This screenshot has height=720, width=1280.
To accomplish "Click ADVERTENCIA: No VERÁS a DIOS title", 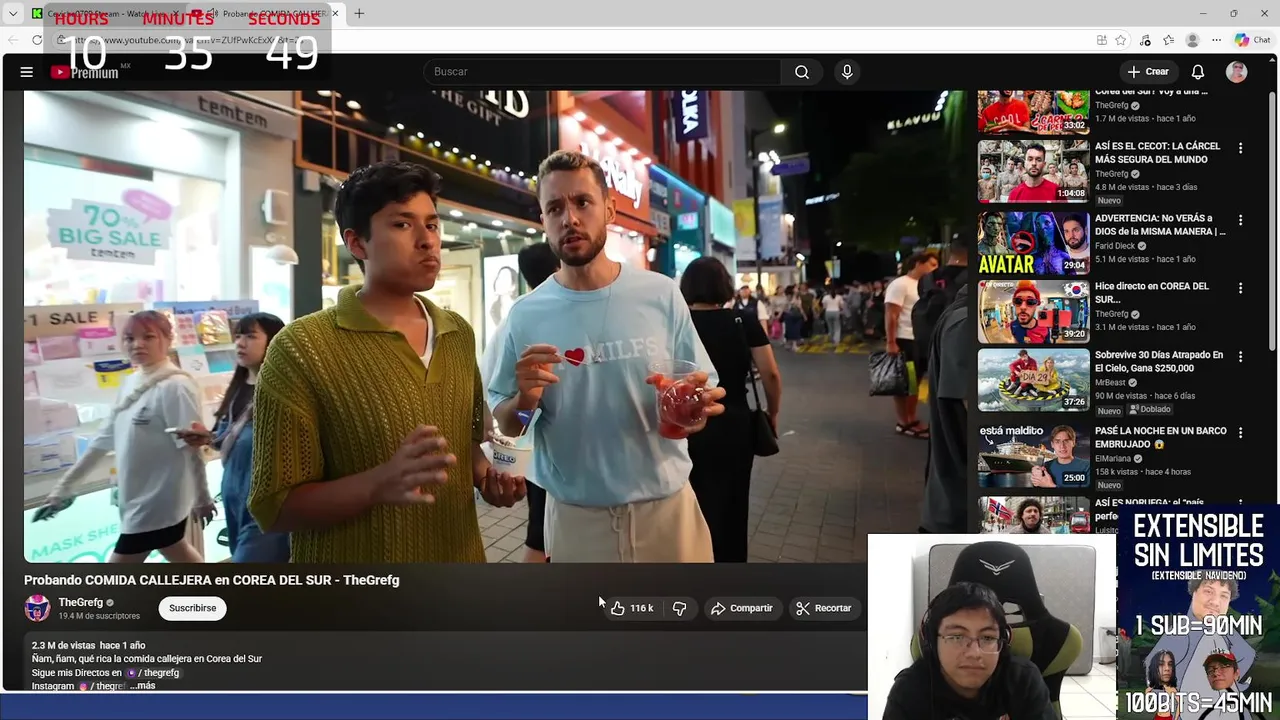I will (1160, 225).
